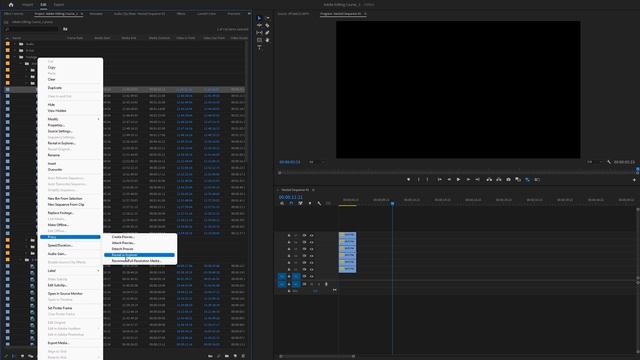The image size is (640, 360).
Task: Lock the top video track
Action: pyautogui.click(x=289, y=236)
